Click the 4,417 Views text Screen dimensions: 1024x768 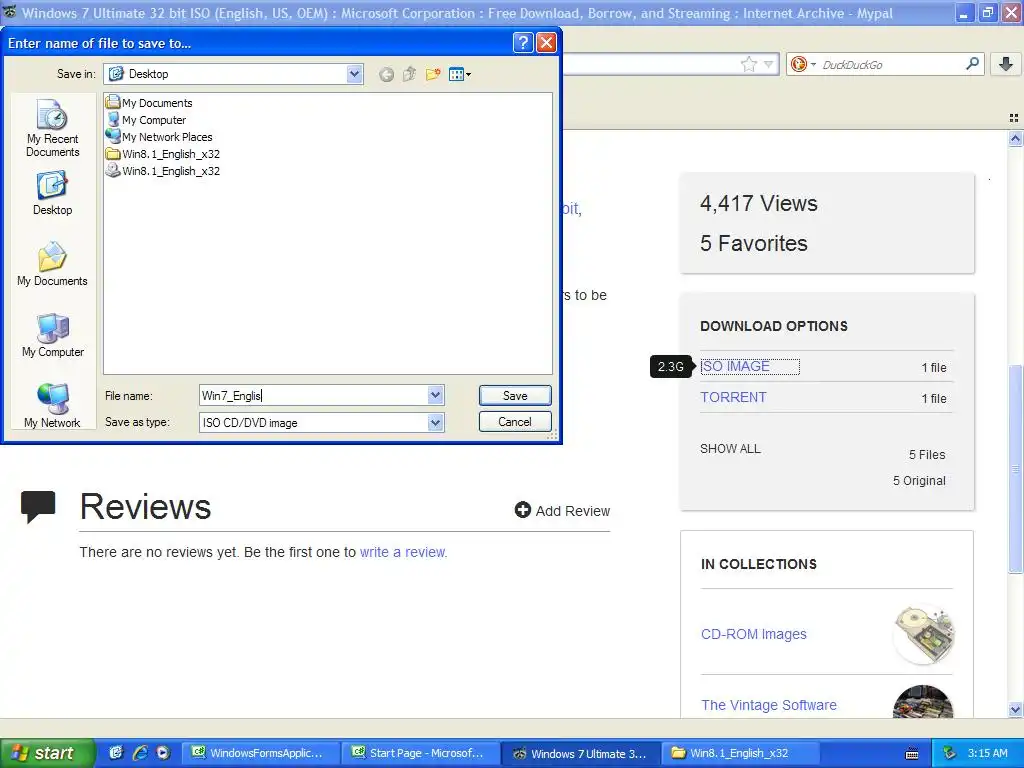pos(758,203)
